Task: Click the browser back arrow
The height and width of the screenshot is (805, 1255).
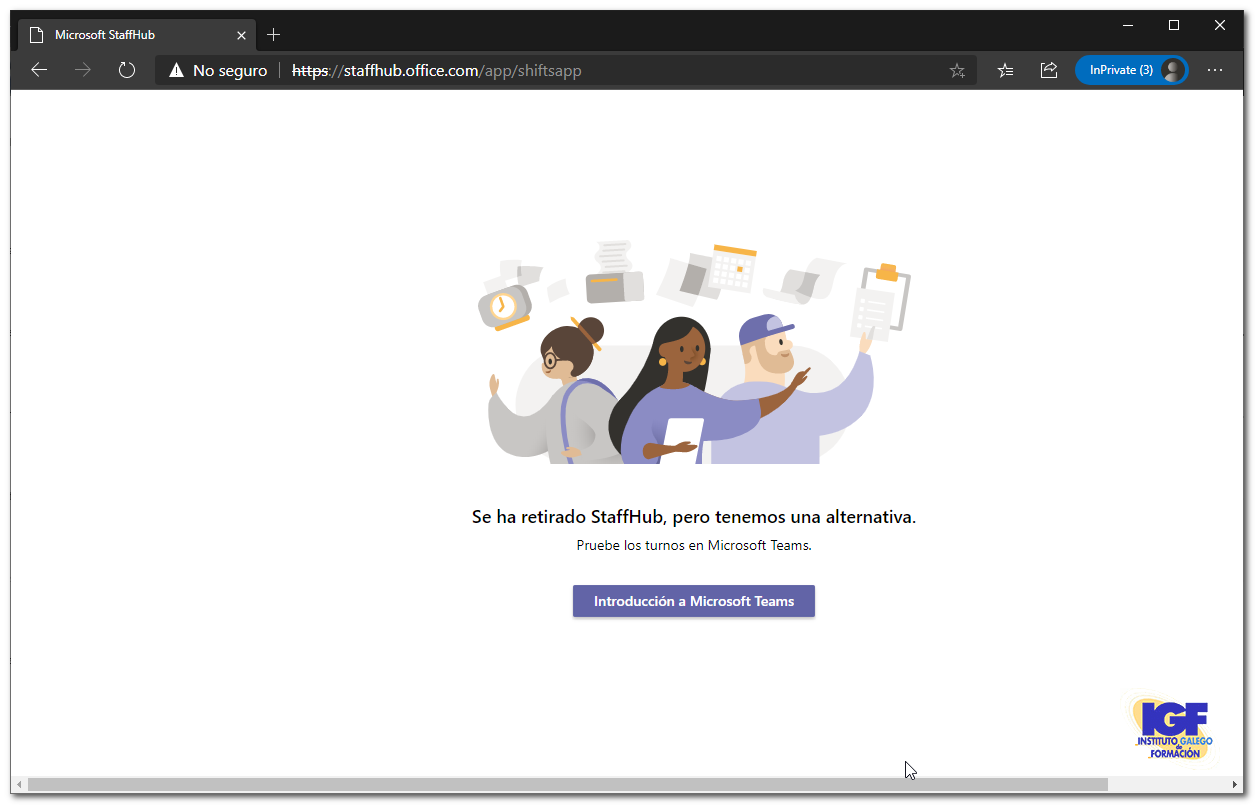Action: click(39, 70)
